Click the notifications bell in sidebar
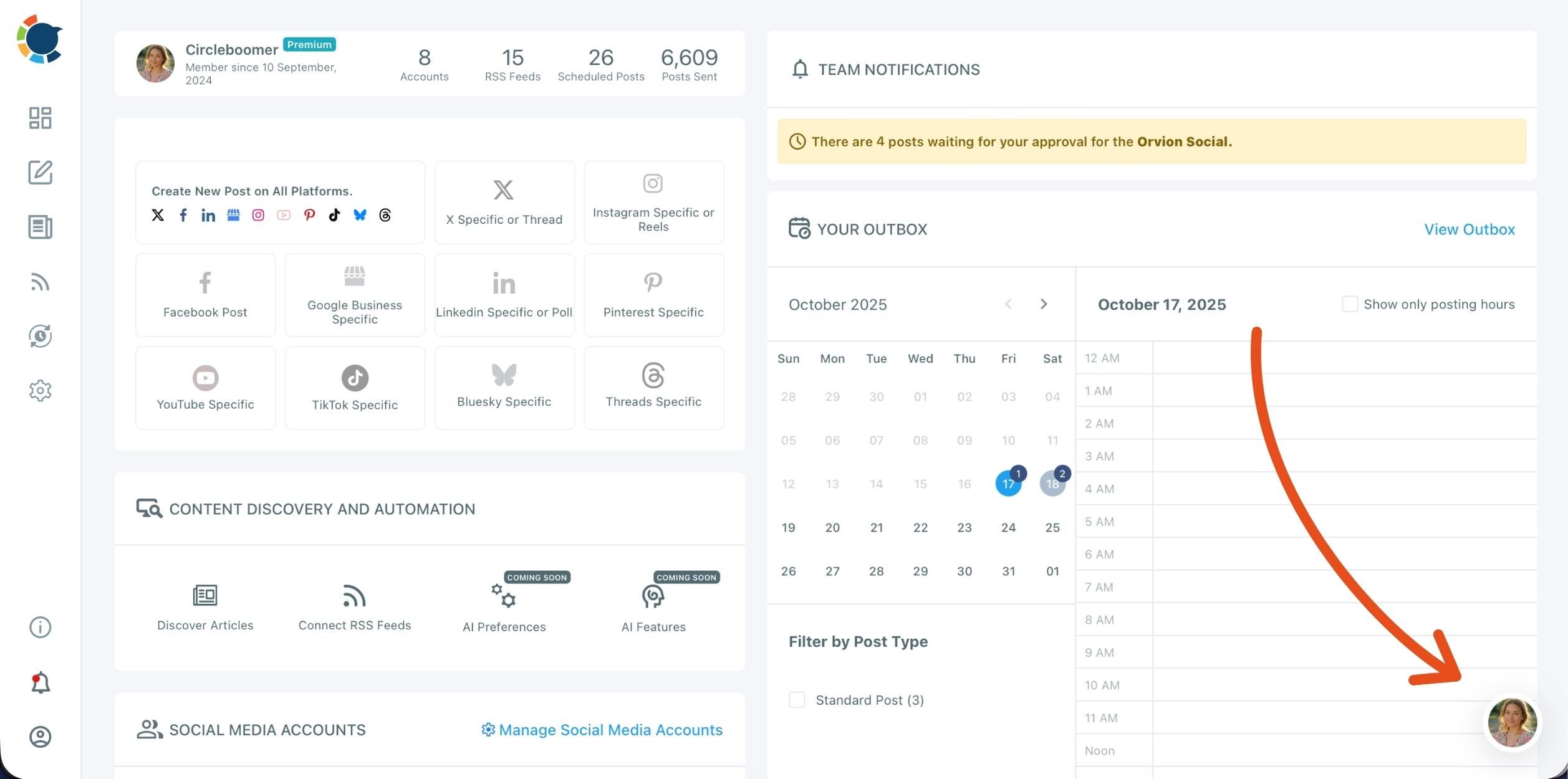This screenshot has width=1568, height=779. click(40, 683)
